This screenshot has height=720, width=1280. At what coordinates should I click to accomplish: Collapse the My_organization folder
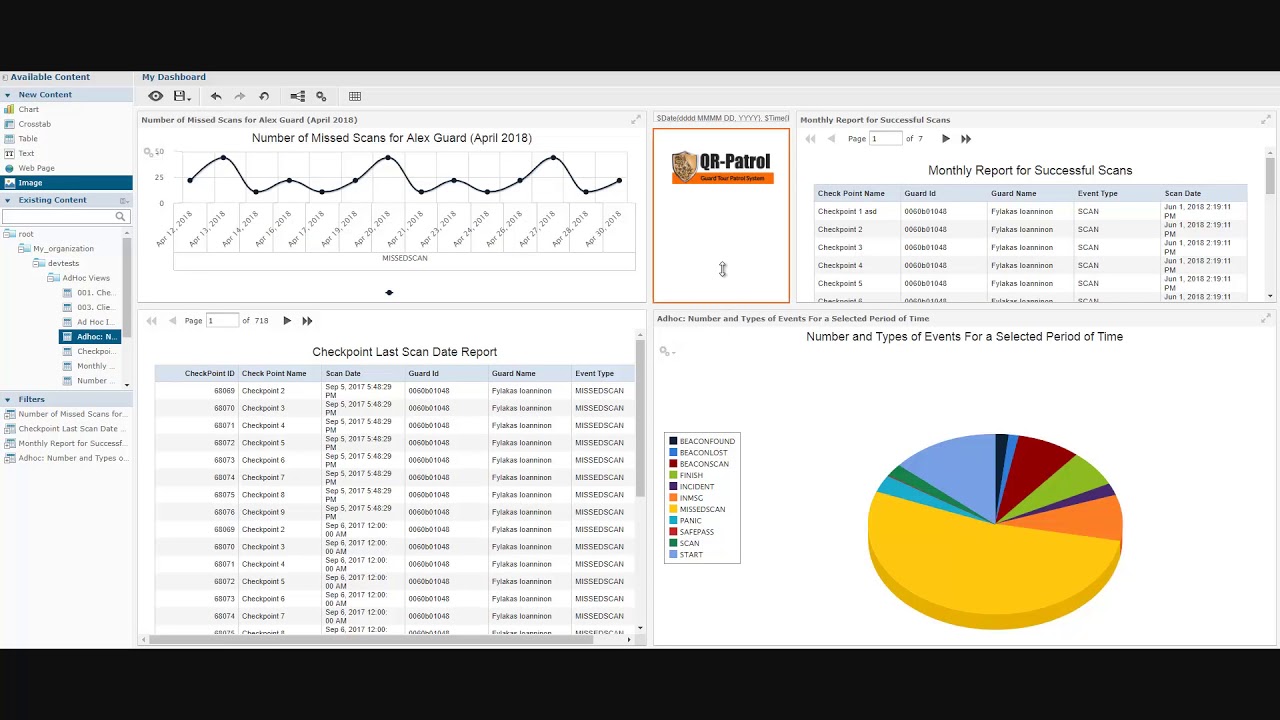coord(23,248)
